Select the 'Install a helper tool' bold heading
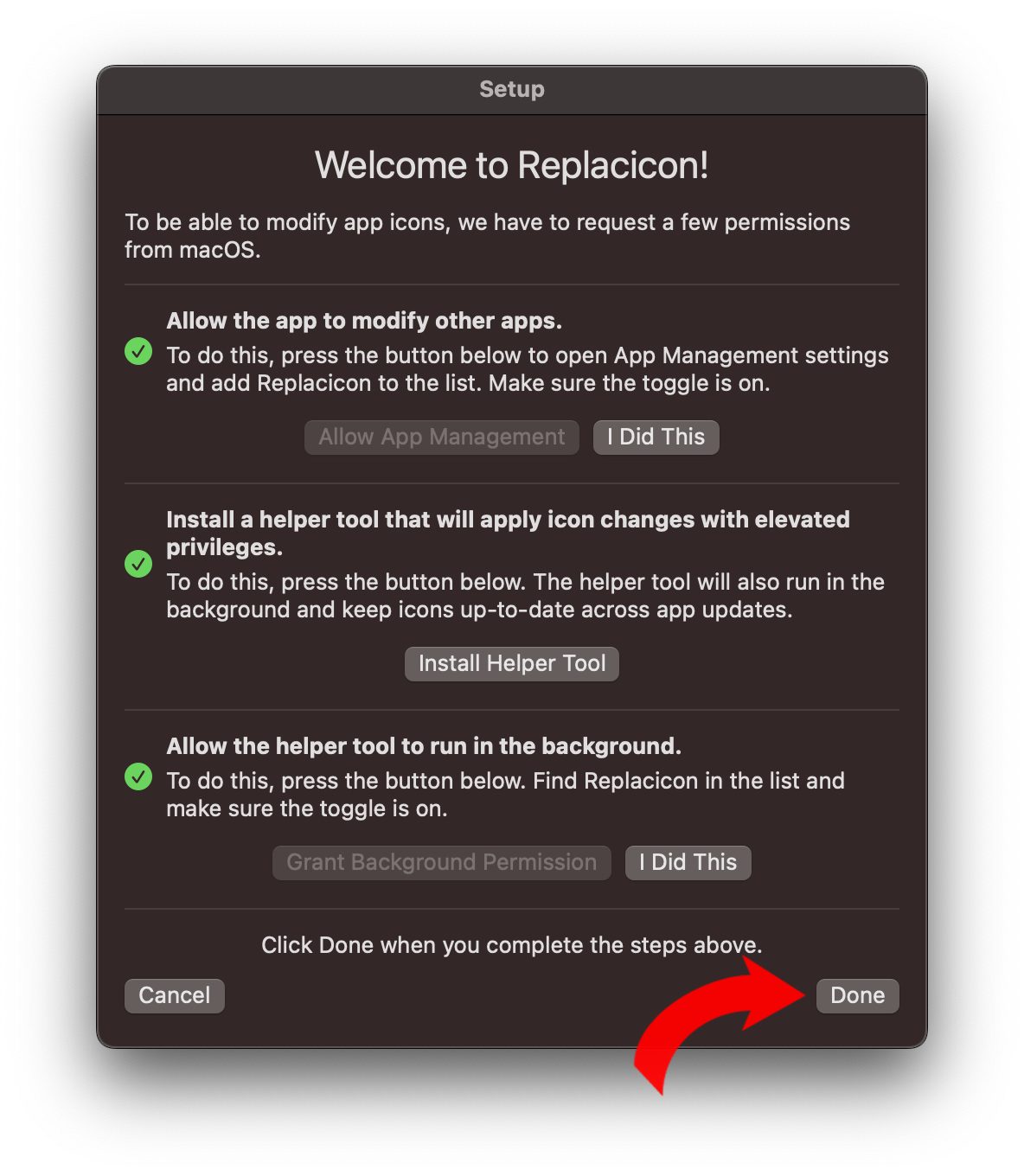The width and height of the screenshot is (1024, 1176). click(509, 533)
